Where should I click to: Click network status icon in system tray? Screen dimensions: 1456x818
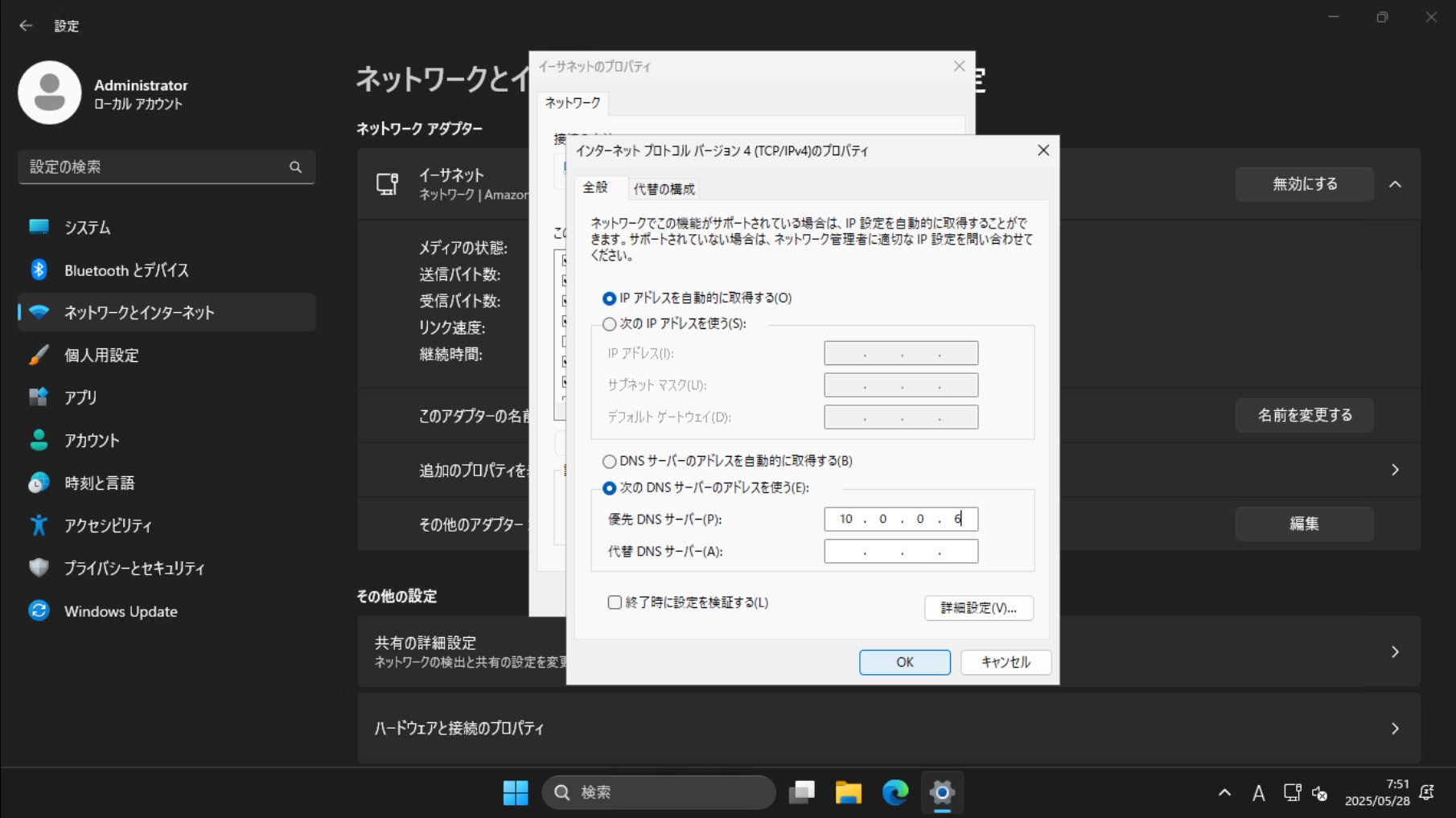tap(1292, 793)
